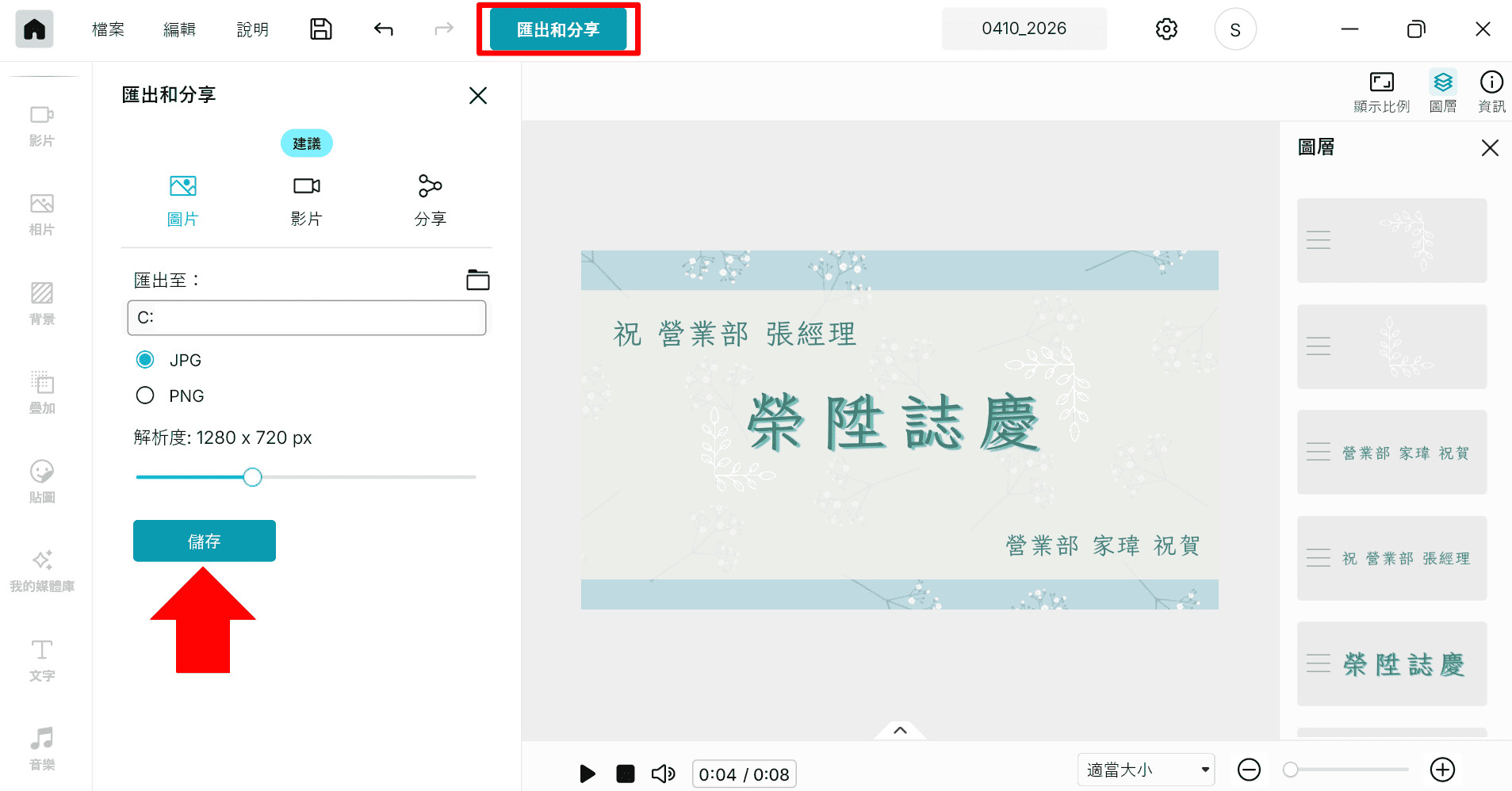Open the 圖層 layers panel icon

point(1443,90)
